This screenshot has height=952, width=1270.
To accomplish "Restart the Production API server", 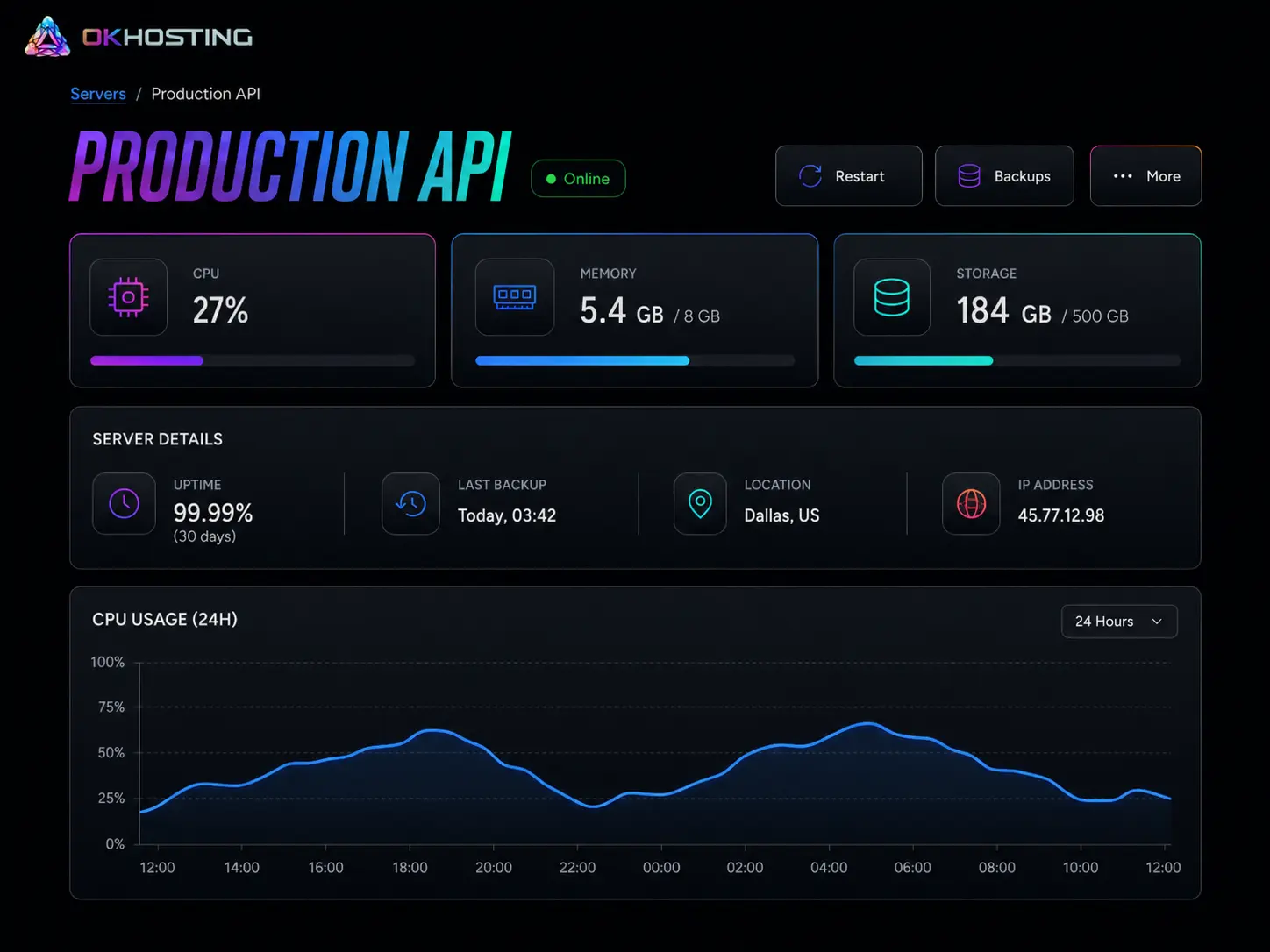I will [849, 176].
